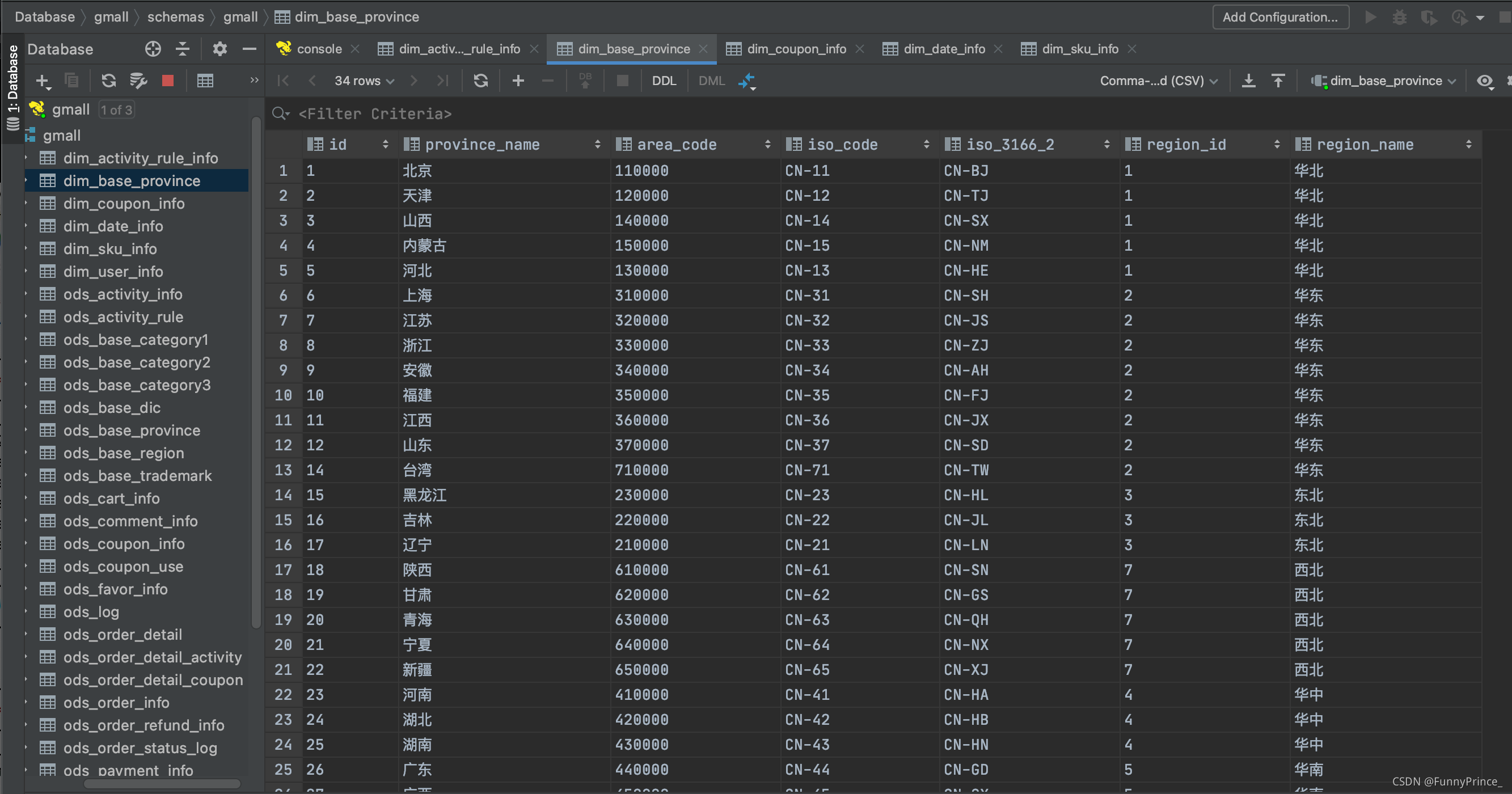Click the compare data arrows icon
The width and height of the screenshot is (1512, 794).
[x=747, y=81]
